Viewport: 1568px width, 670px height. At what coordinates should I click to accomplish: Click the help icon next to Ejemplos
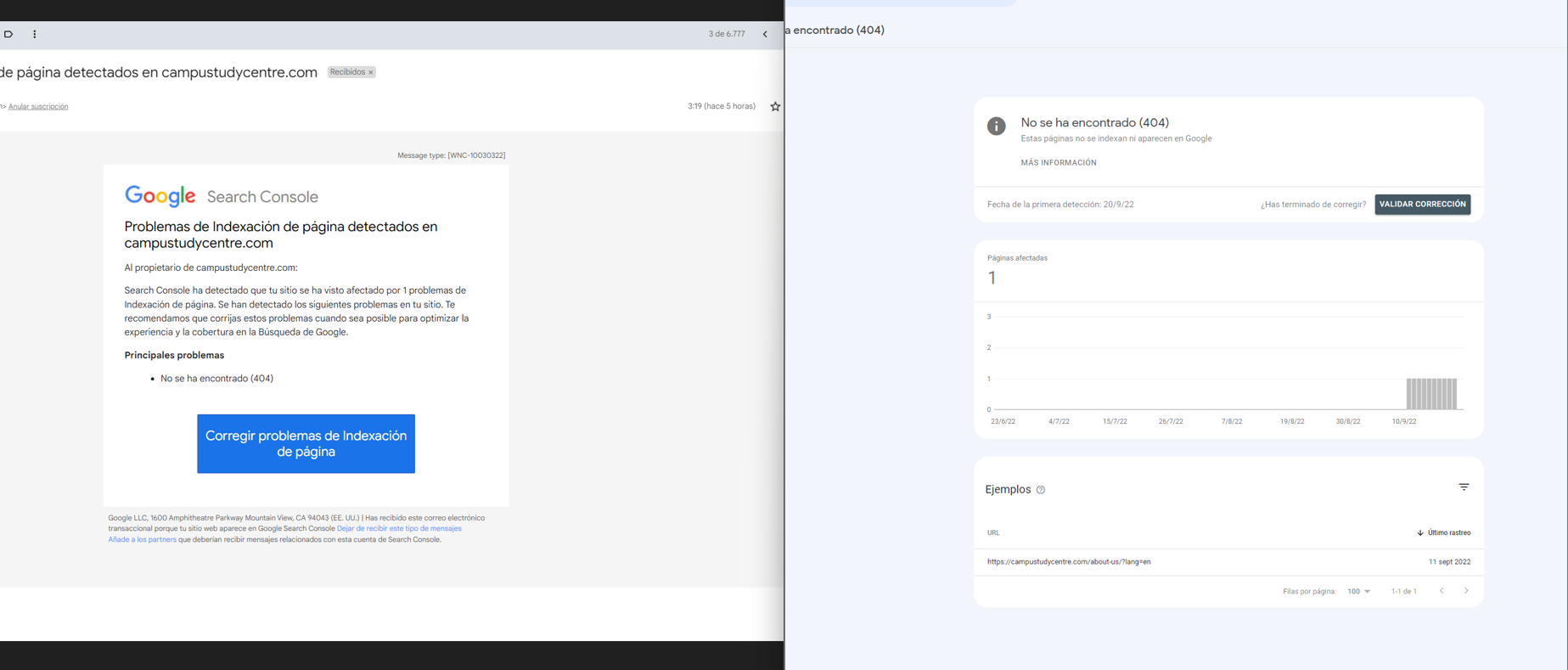pos(1041,490)
